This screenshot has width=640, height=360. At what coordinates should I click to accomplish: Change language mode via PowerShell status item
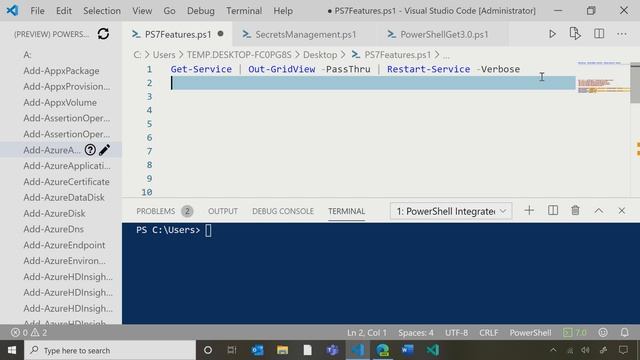(530, 333)
